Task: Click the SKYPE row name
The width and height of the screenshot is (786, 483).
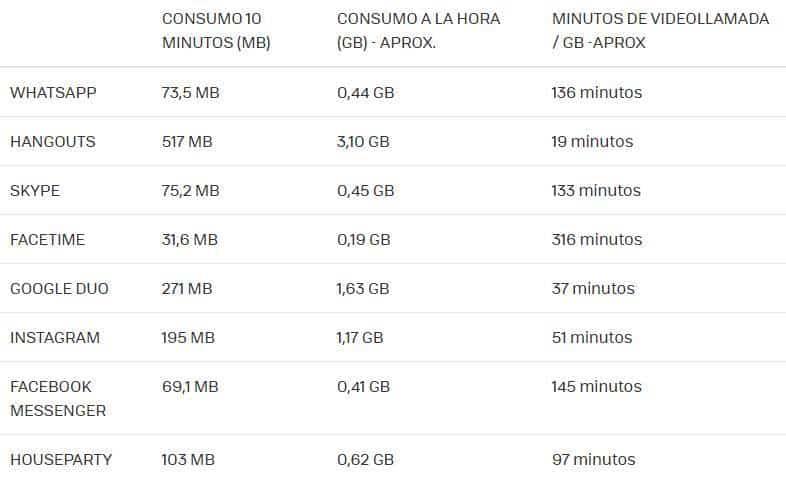Action: (x=35, y=190)
